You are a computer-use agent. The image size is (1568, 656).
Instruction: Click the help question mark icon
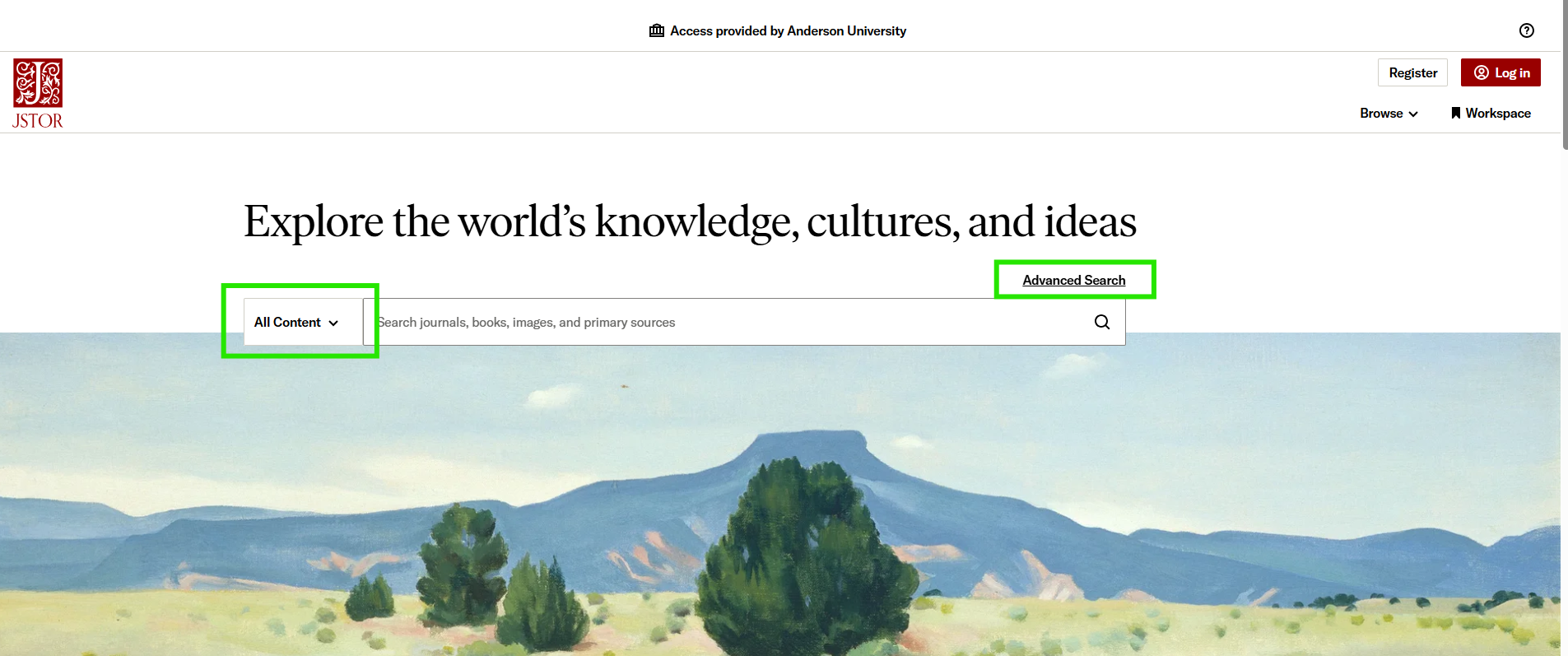point(1526,30)
